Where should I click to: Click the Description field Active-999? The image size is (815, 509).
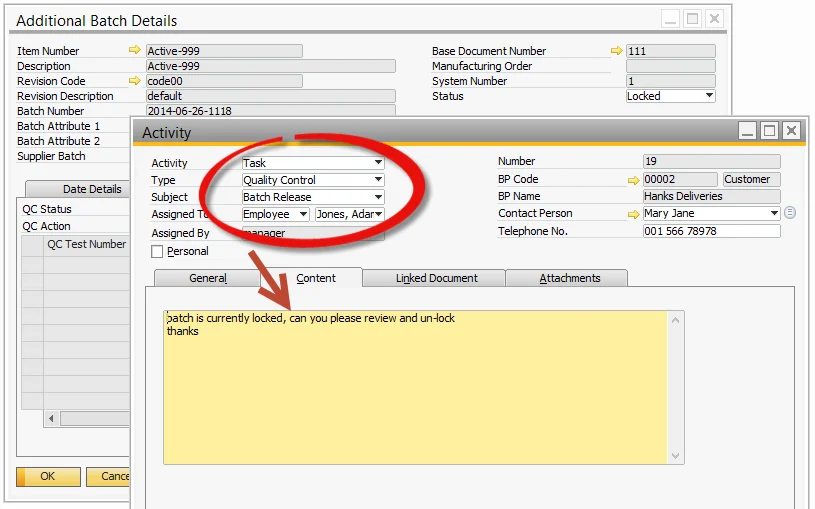click(271, 66)
